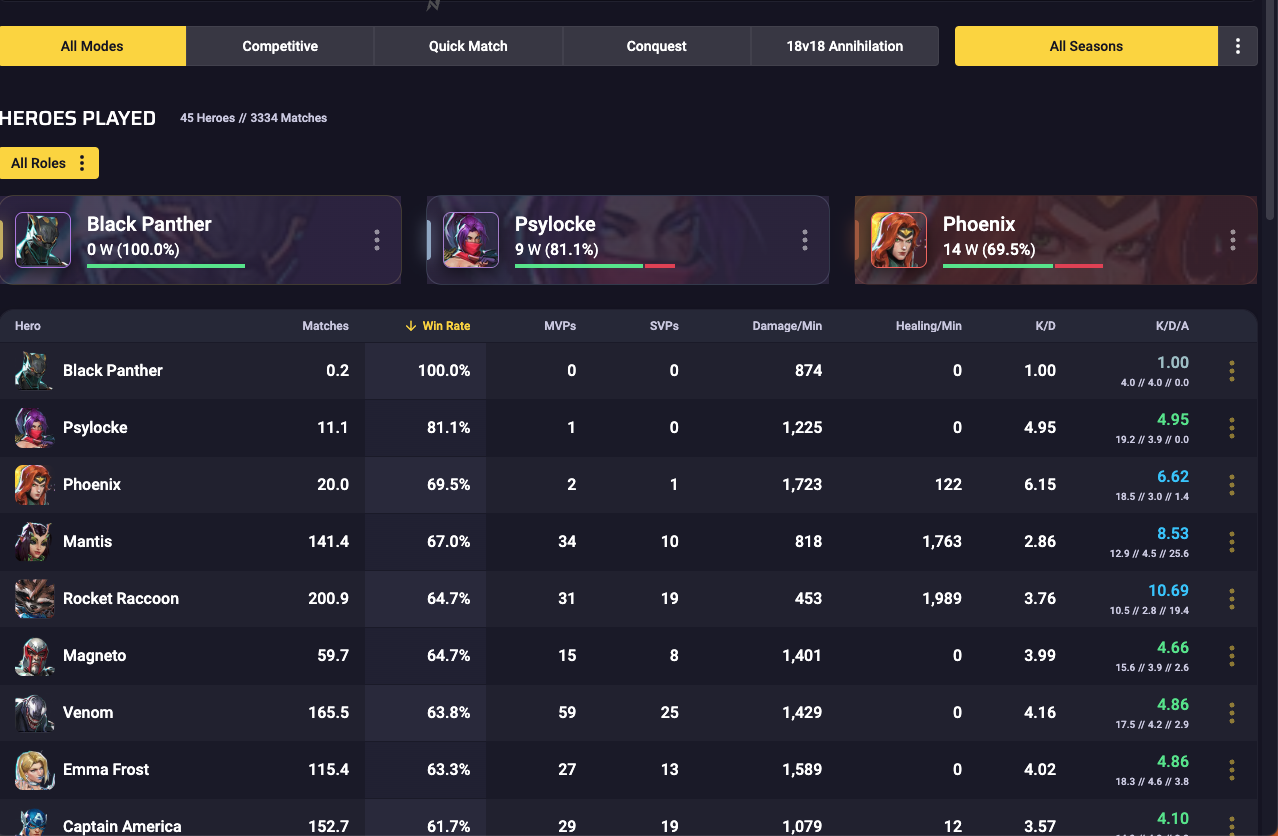Click the Venom hero name
The image size is (1278, 836).
88,713
